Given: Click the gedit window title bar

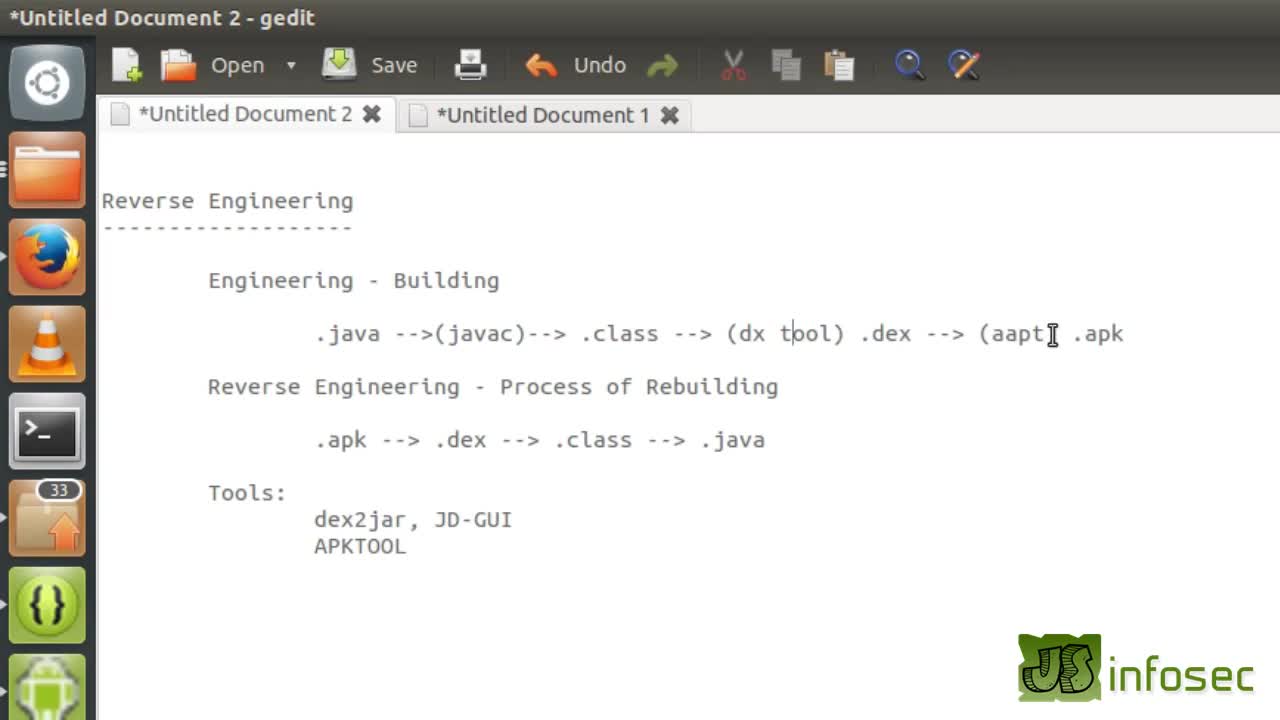Looking at the screenshot, I should [640, 18].
